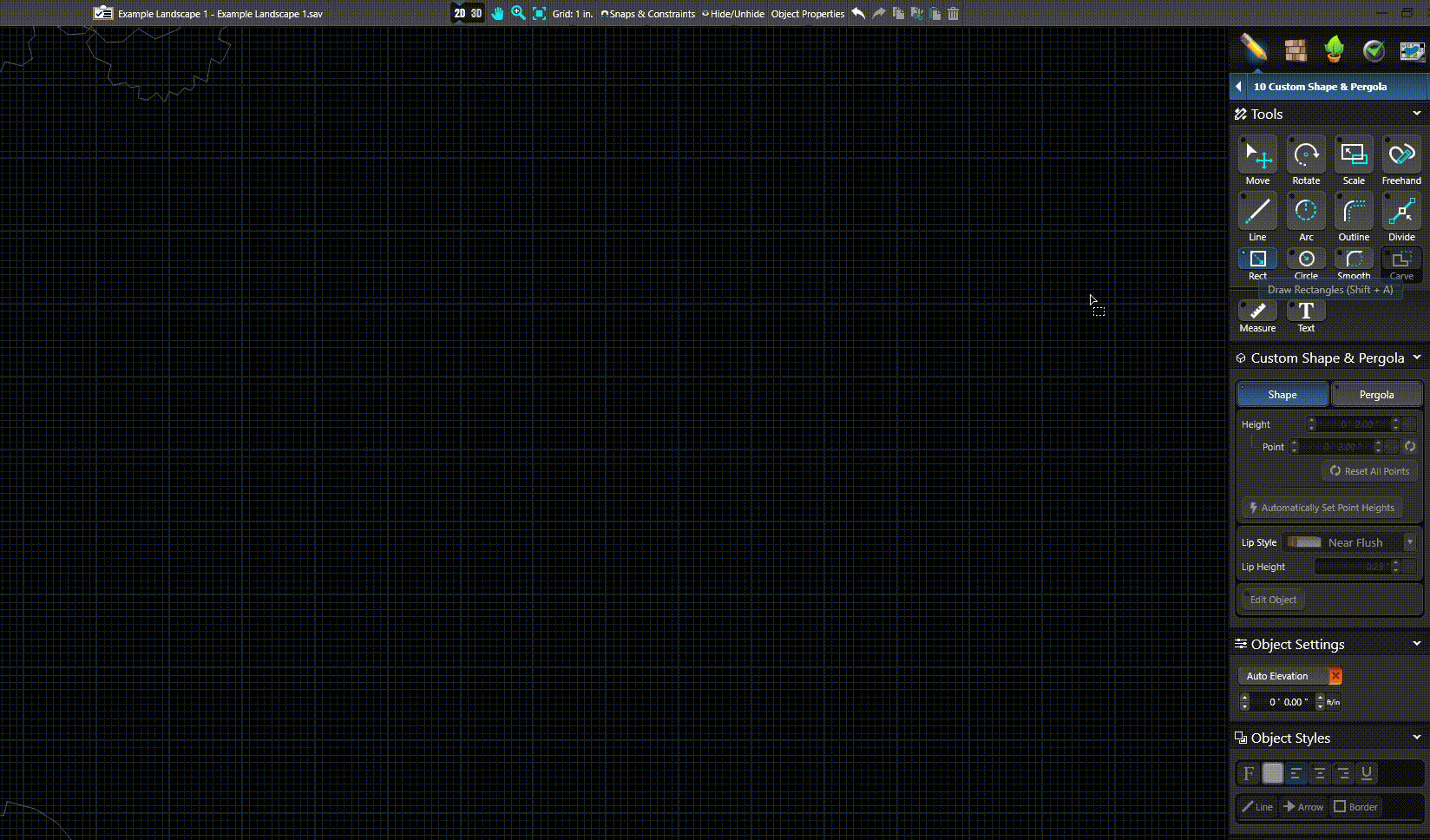Open the landscape photo stage icon
The height and width of the screenshot is (840, 1430).
click(1413, 50)
